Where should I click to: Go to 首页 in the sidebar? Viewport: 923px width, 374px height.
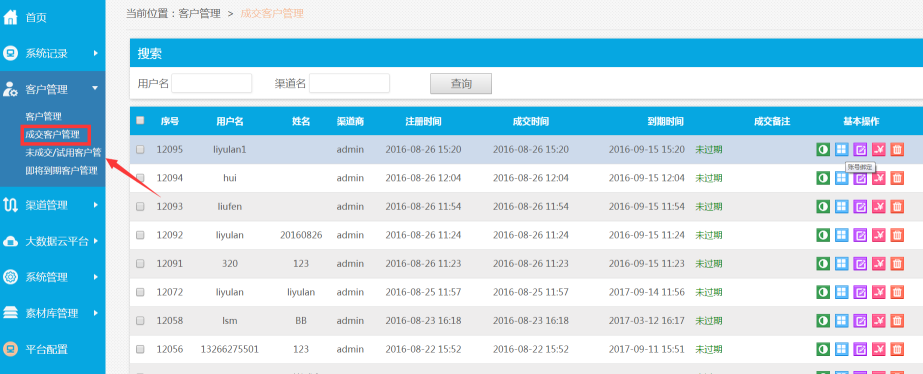36,18
